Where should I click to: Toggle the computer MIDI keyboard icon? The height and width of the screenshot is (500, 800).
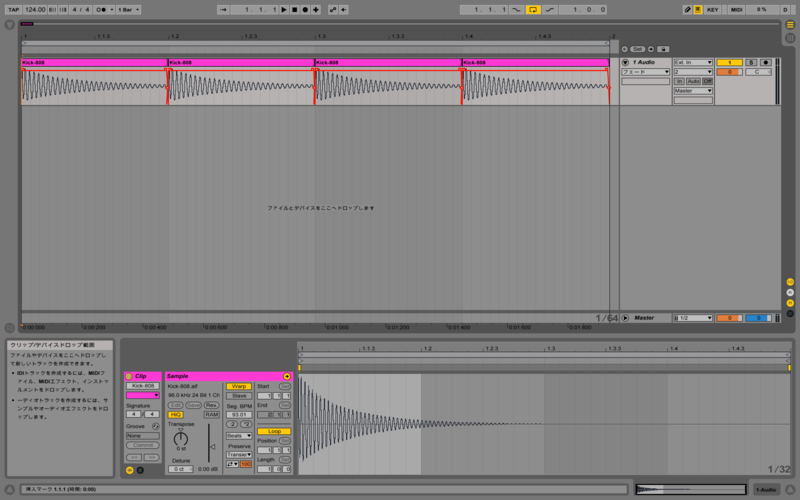697,10
